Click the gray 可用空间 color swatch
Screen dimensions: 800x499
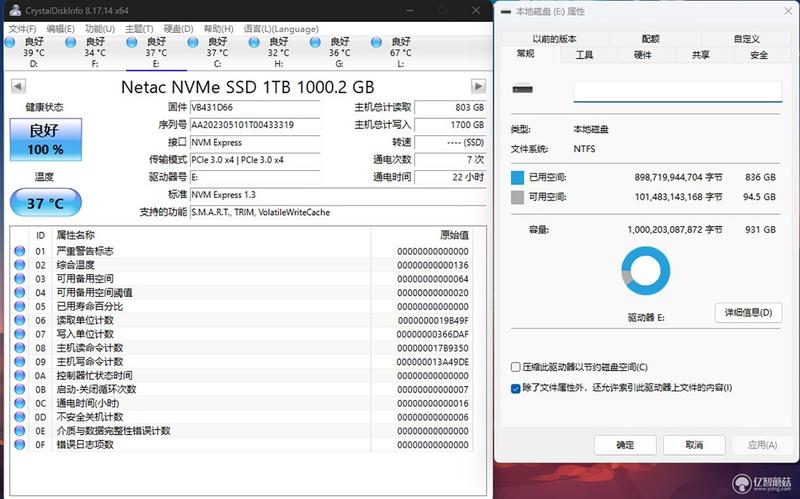tap(517, 197)
